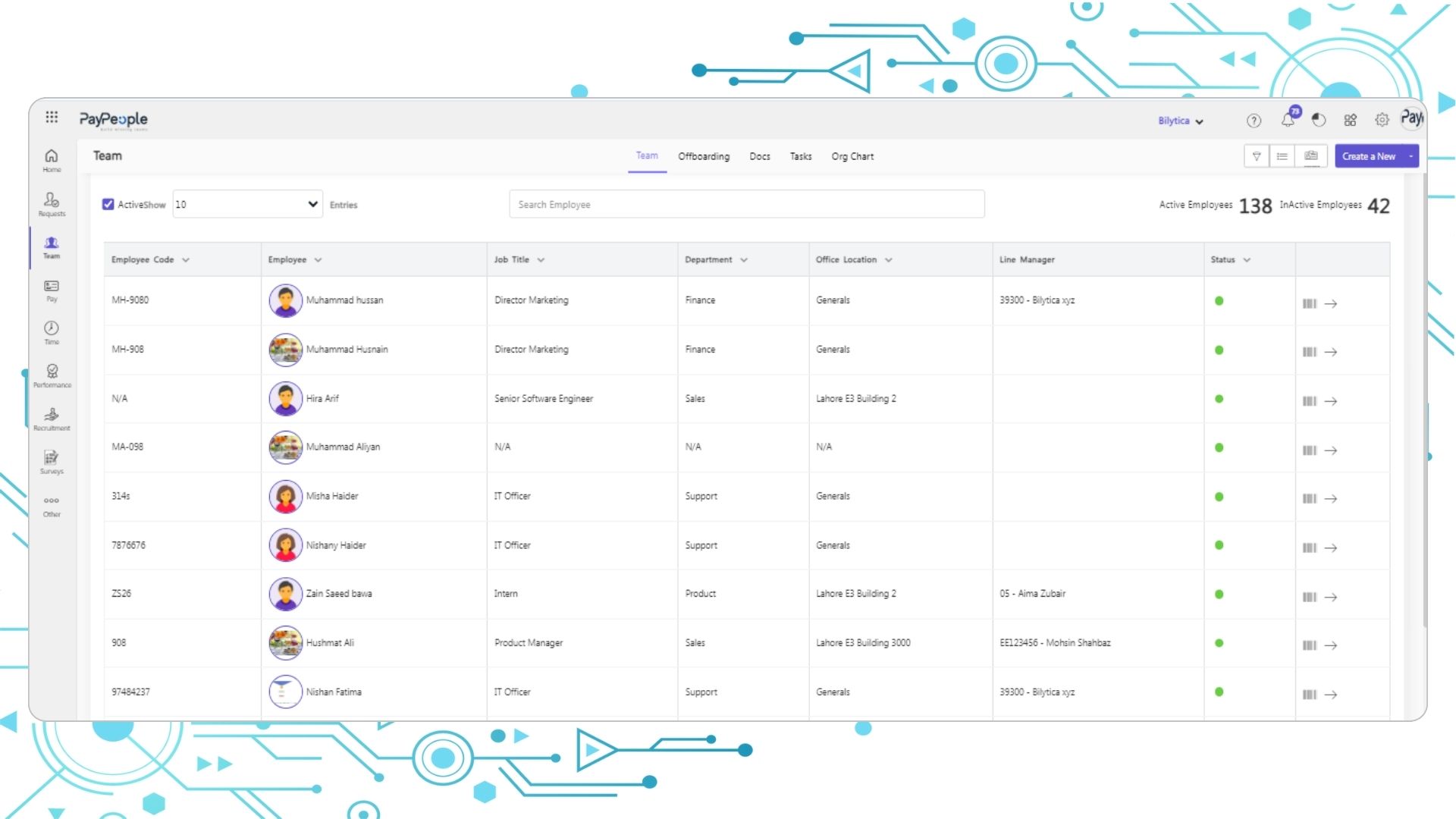This screenshot has width=1456, height=819.
Task: Open Muhammad hussan employee name
Action: [x=344, y=300]
